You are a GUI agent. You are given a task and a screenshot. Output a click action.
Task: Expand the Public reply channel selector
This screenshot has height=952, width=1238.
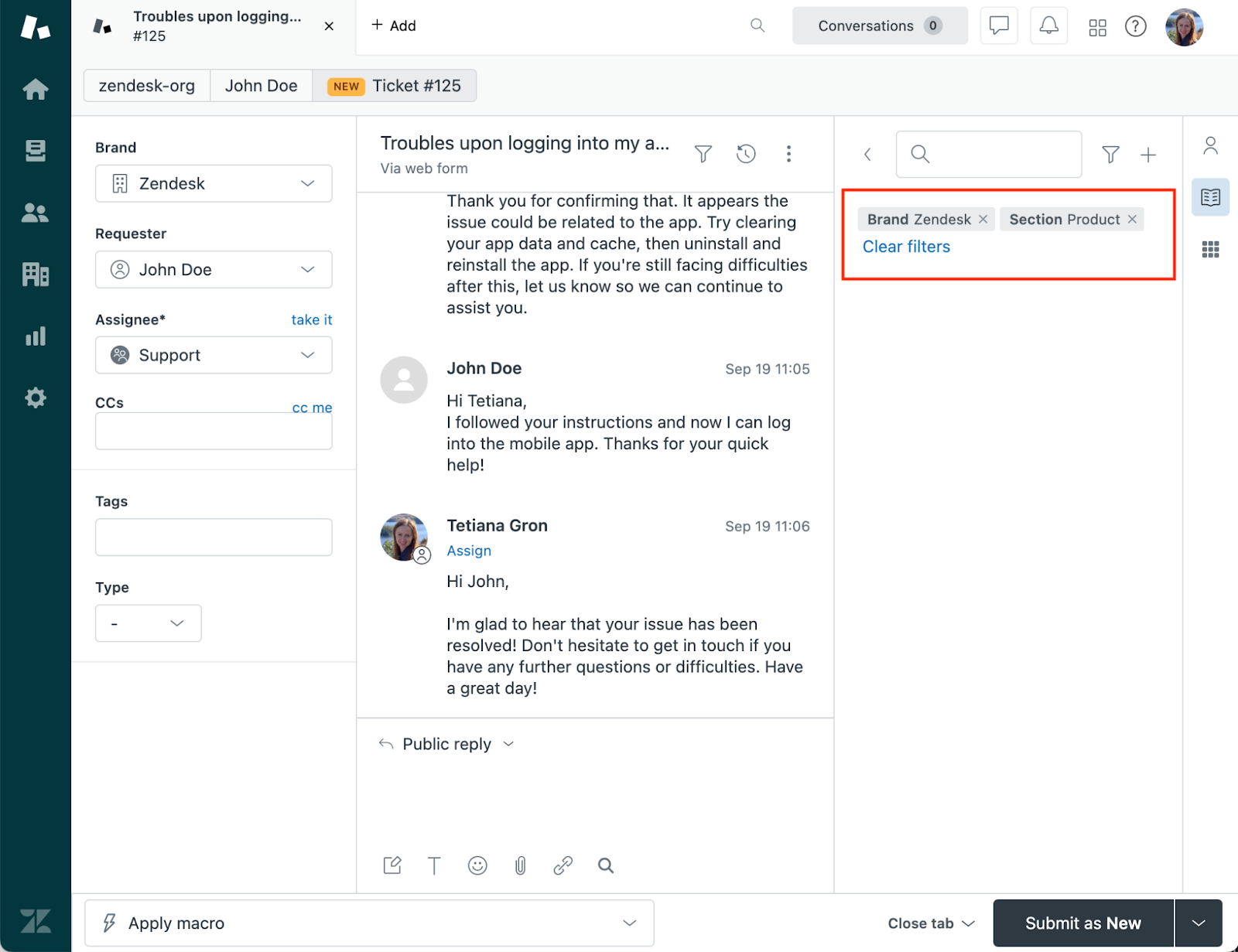(x=446, y=744)
